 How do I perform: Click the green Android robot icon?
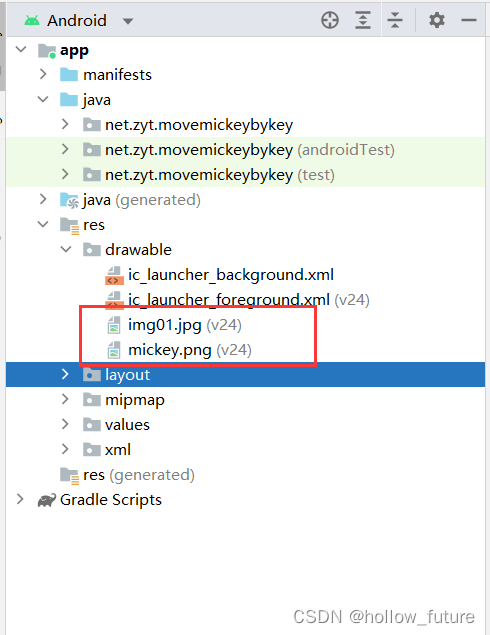[x=32, y=20]
